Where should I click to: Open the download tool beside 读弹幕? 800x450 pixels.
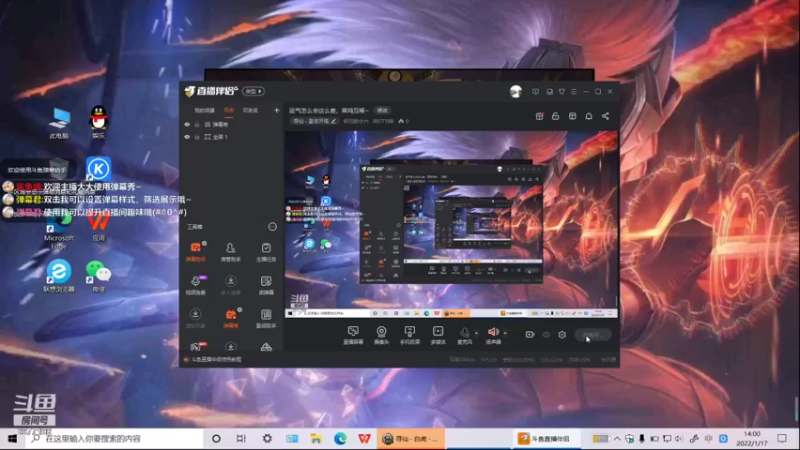[x=231, y=285]
